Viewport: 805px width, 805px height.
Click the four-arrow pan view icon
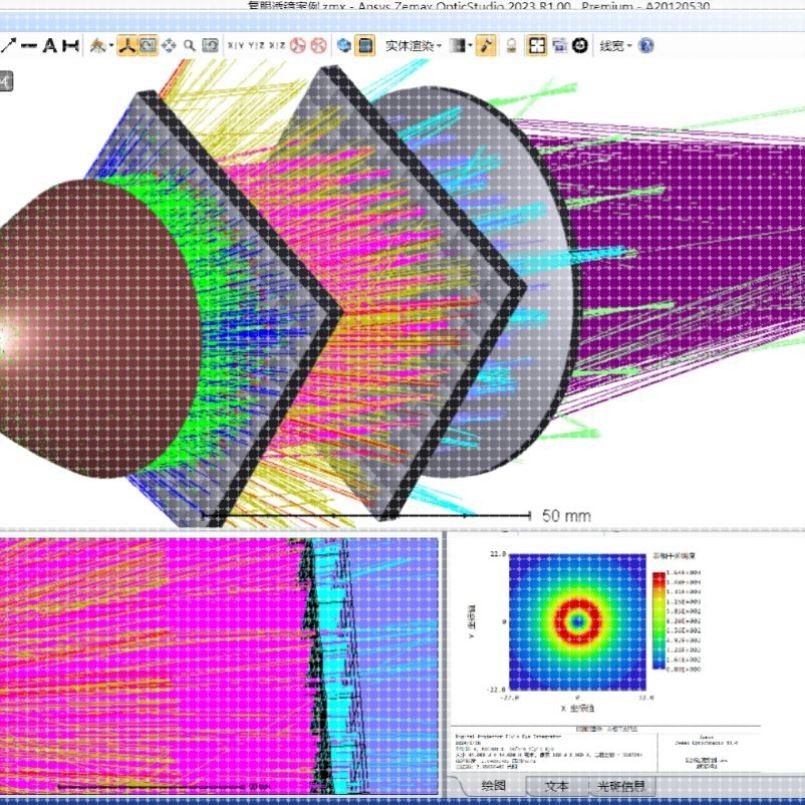169,46
